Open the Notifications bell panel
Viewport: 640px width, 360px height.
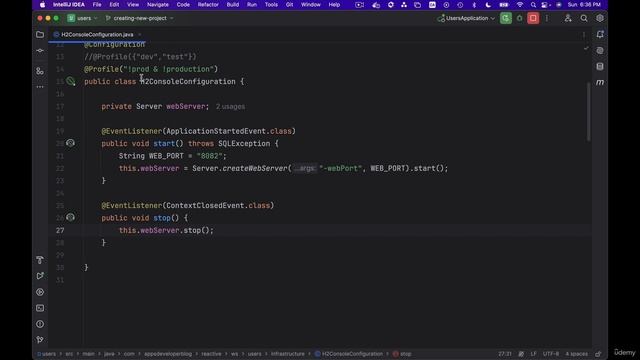coord(600,35)
